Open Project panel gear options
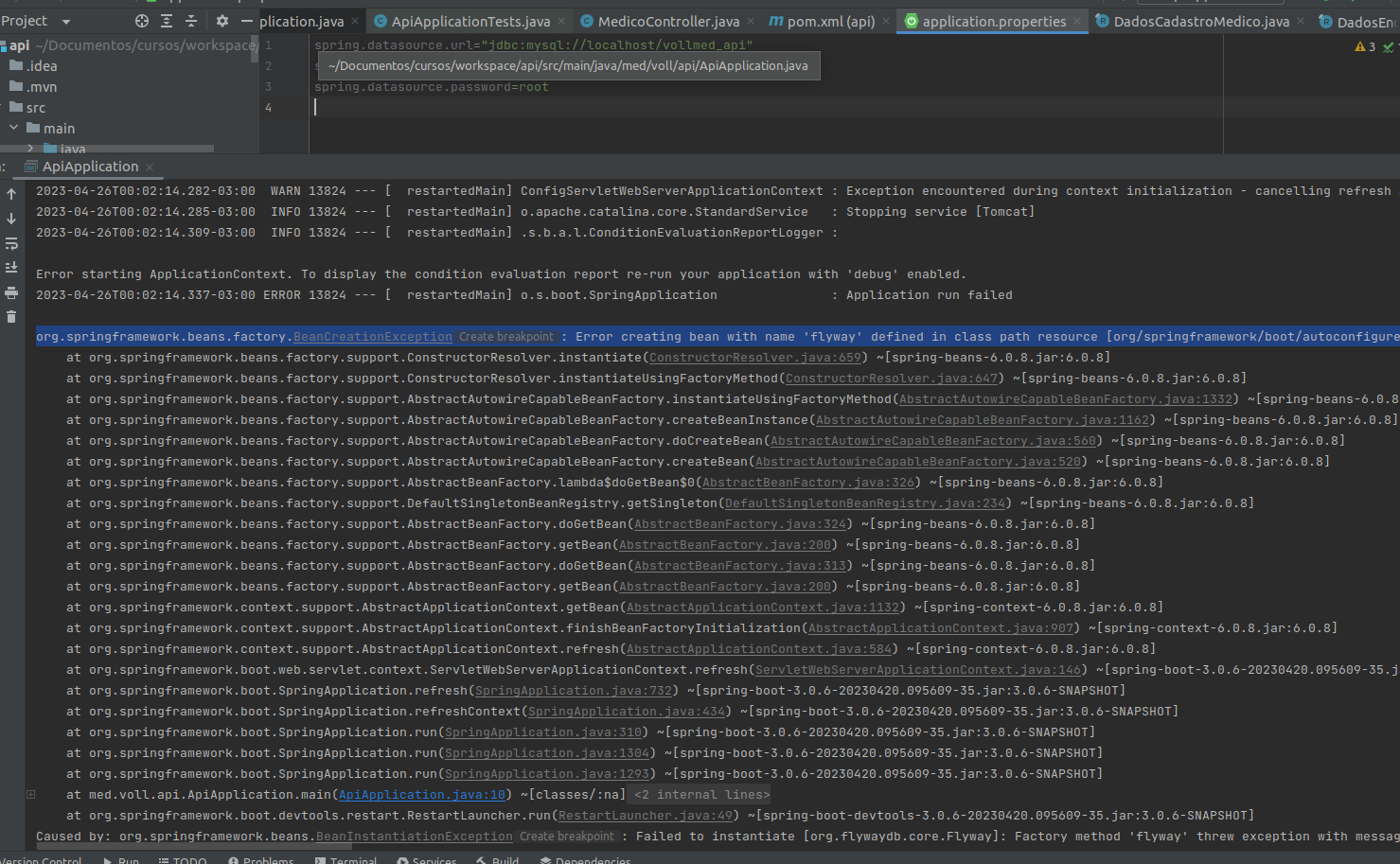The height and width of the screenshot is (864, 1400). [222, 21]
